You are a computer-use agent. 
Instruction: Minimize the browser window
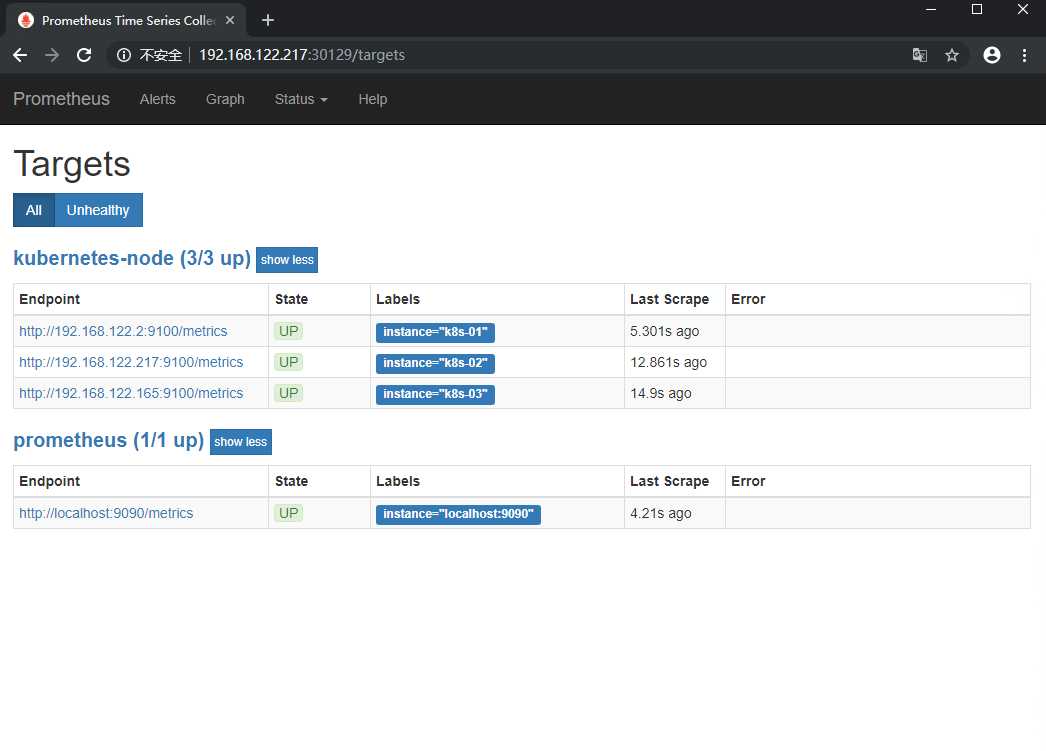(931, 9)
